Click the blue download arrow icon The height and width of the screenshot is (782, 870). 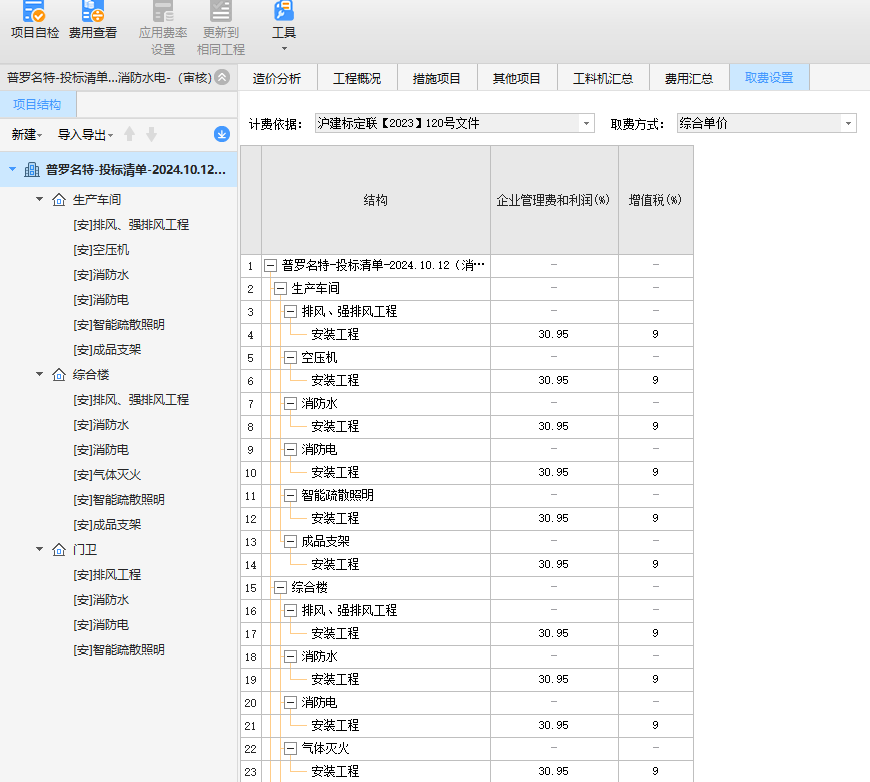pyautogui.click(x=222, y=134)
